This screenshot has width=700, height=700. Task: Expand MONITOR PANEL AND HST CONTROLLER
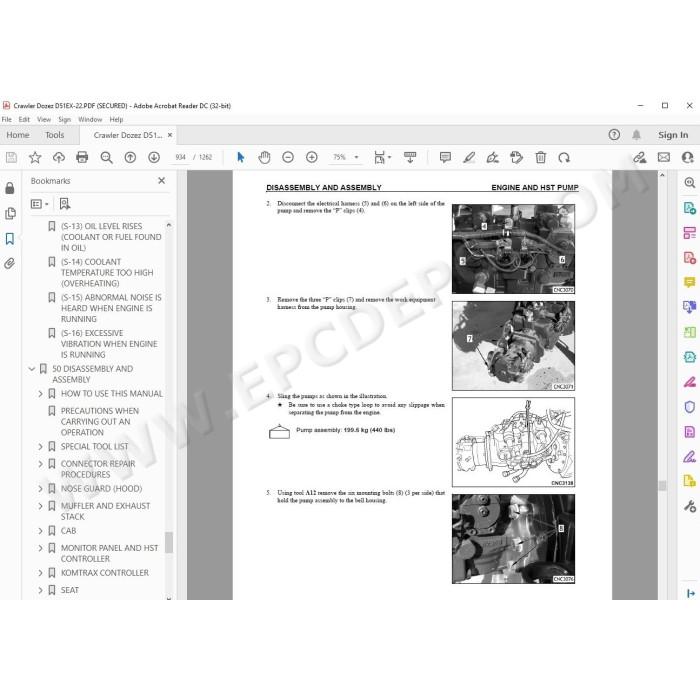point(40,548)
